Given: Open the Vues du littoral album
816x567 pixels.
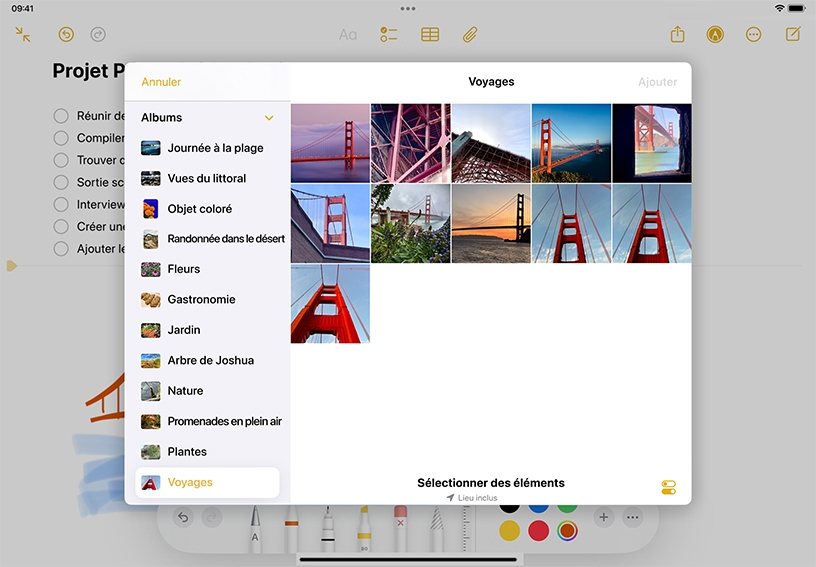Looking at the screenshot, I should point(208,178).
